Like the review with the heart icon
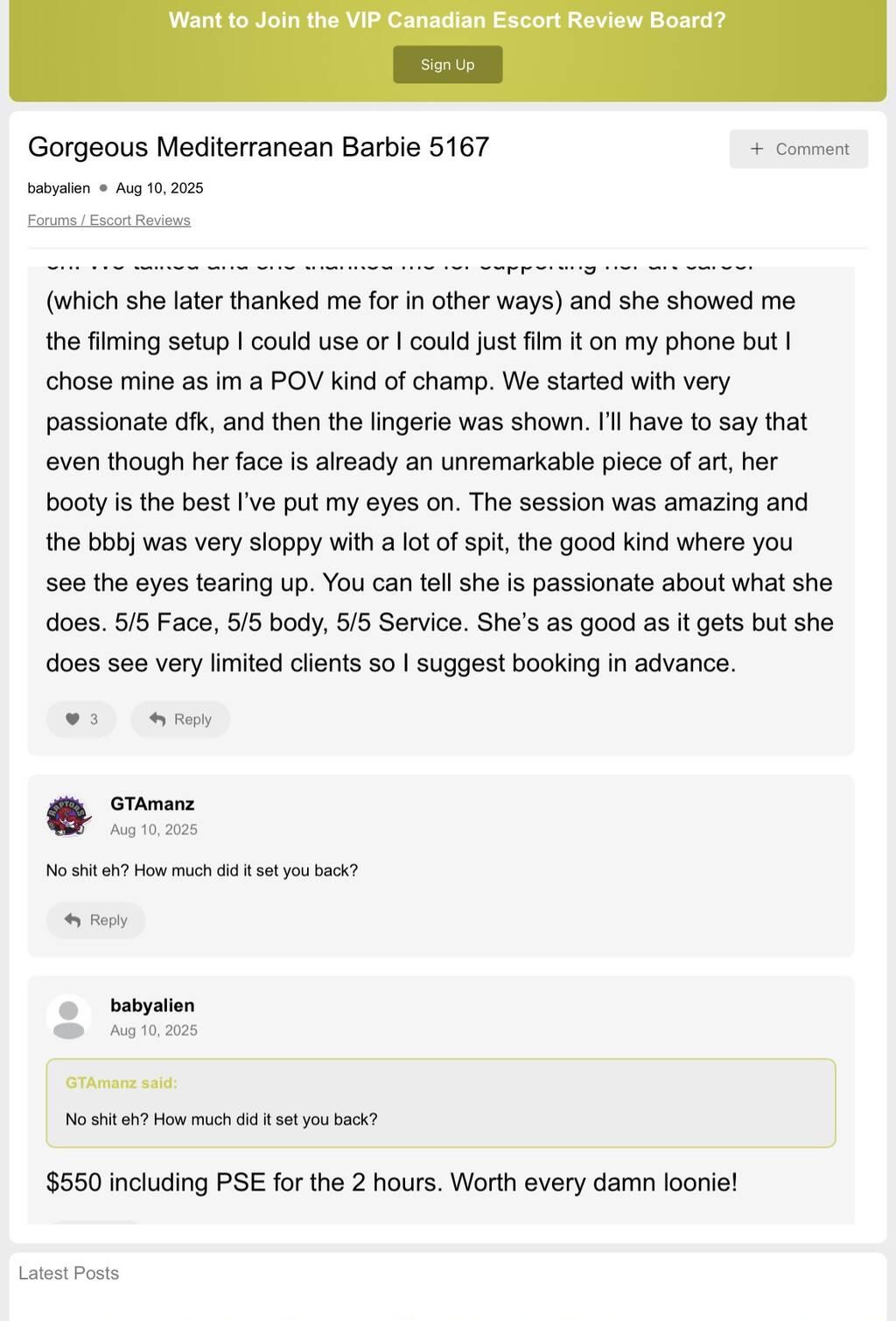The image size is (896, 1321). (73, 720)
